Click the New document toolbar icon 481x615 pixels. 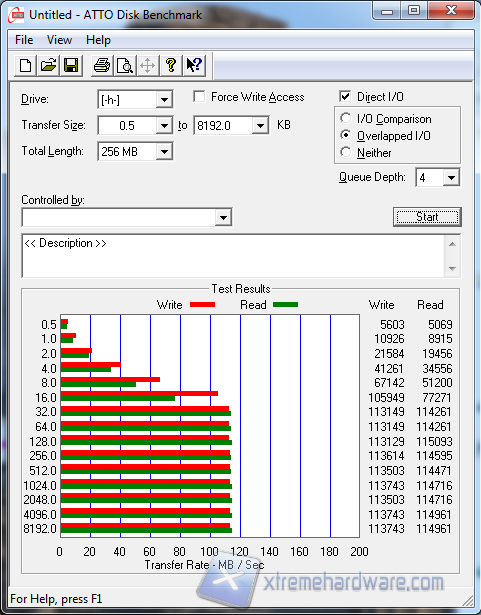[26, 65]
